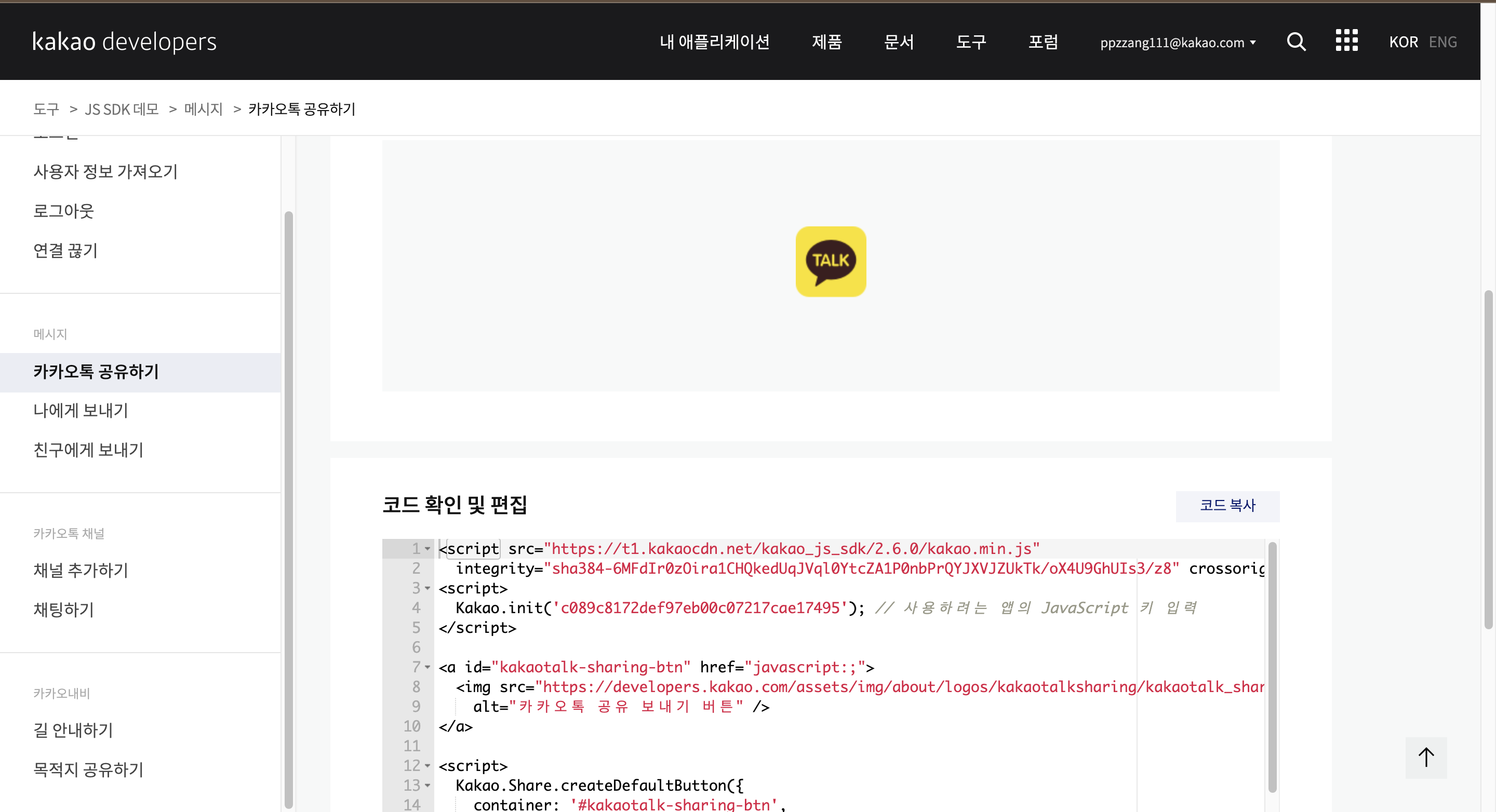Click the KakaoTalk share button icon
Viewport: 1496px width, 812px height.
[x=831, y=261]
